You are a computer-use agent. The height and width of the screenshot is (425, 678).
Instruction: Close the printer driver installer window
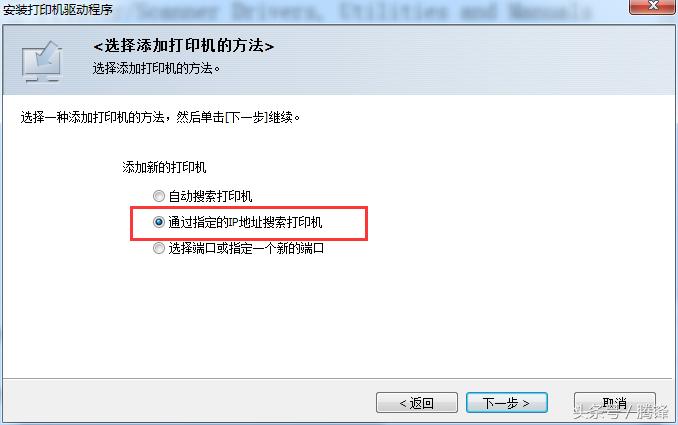pos(653,6)
